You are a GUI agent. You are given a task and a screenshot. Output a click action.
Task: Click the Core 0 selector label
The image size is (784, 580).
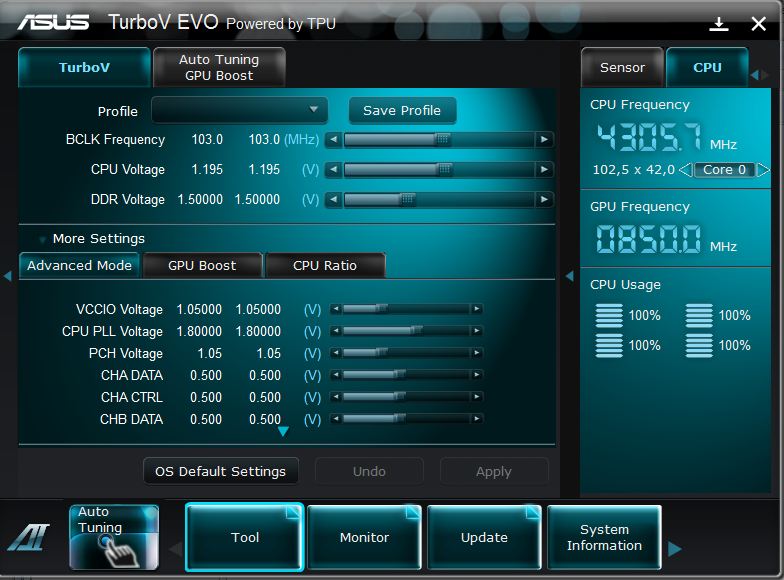point(724,170)
